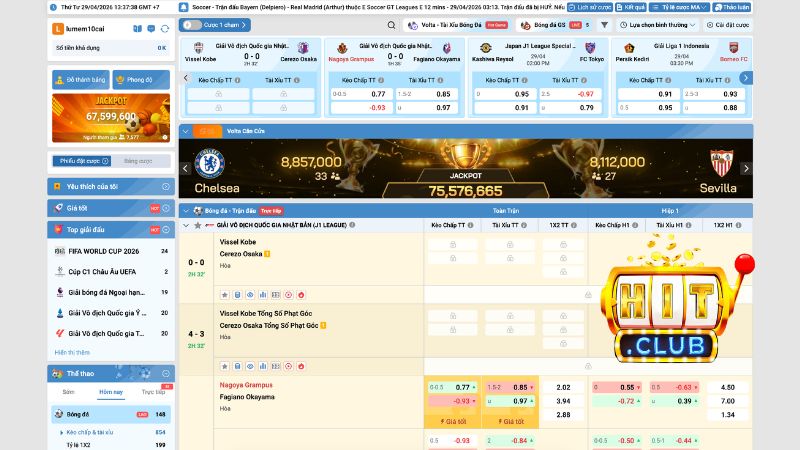Click info icon on Phiếu đặt cược tab

click(x=106, y=161)
